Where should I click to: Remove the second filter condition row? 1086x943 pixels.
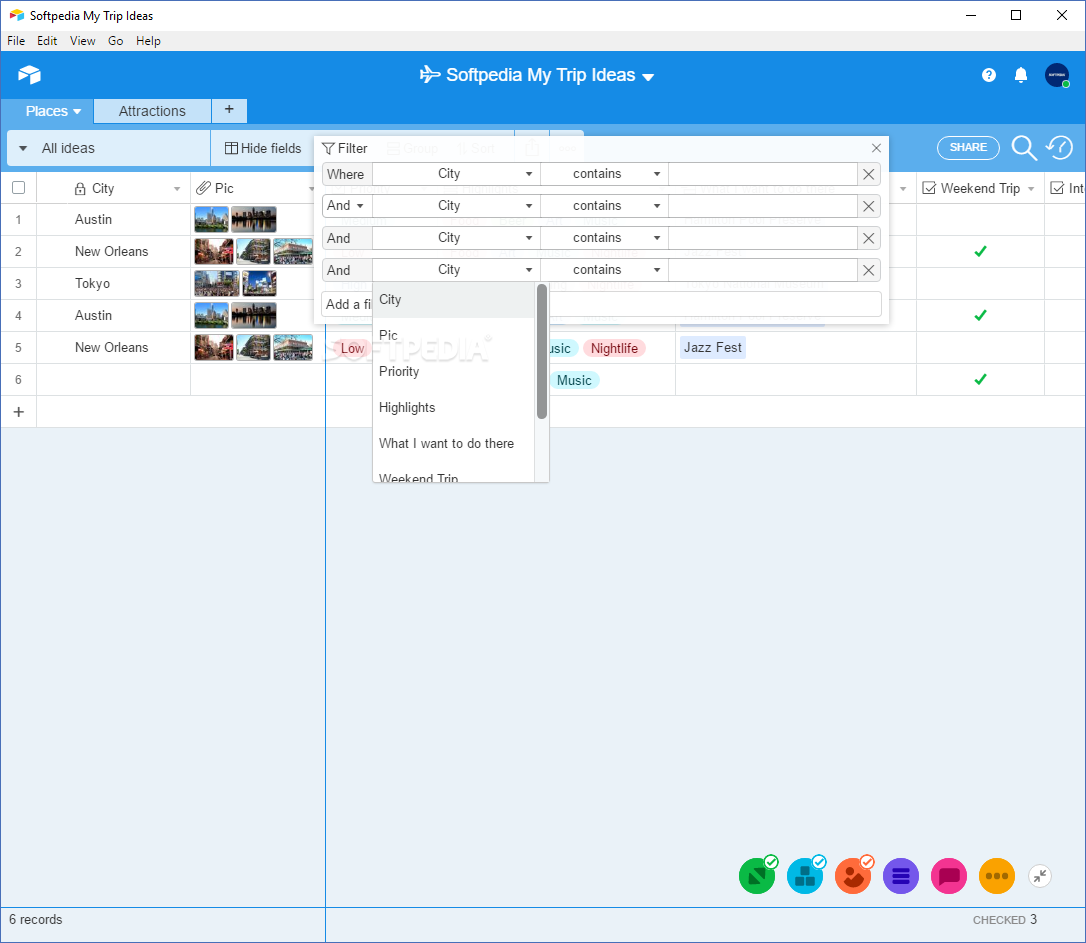[x=869, y=206]
